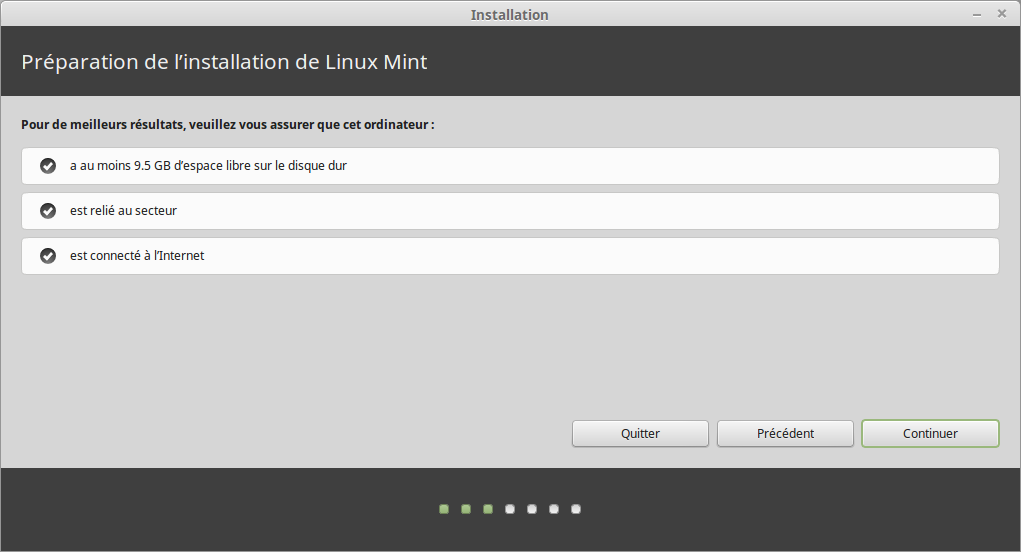
Task: Select the 'est relié au secteur' row
Action: click(510, 211)
